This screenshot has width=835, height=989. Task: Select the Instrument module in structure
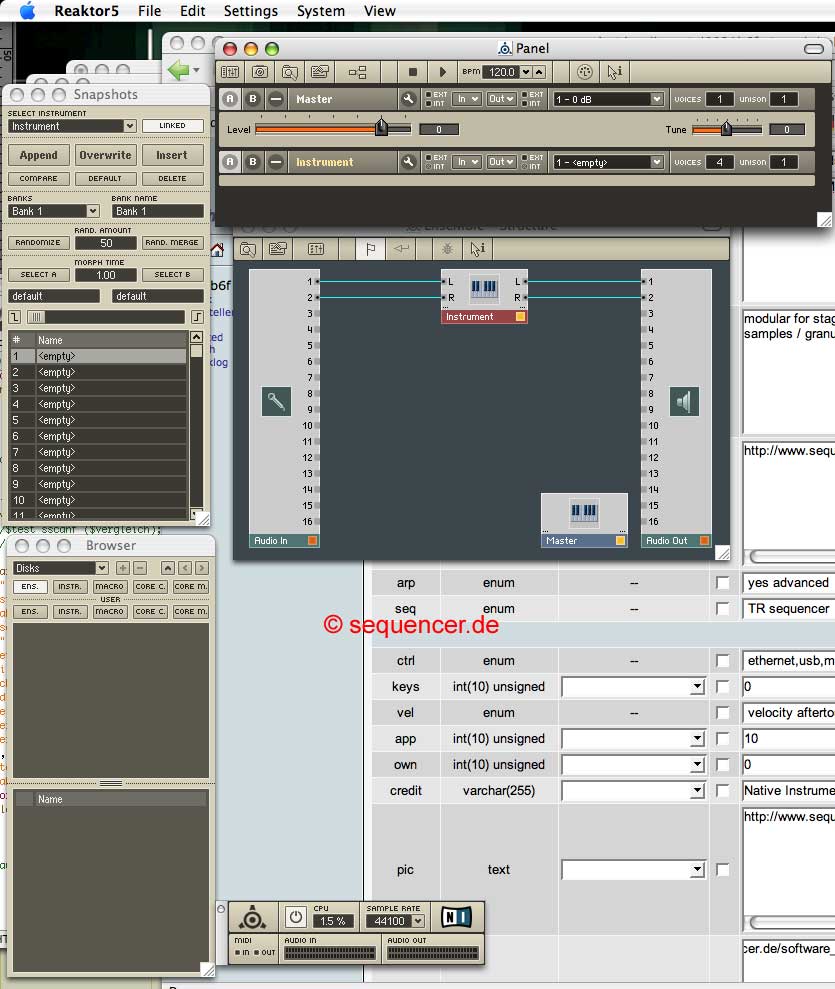(484, 296)
